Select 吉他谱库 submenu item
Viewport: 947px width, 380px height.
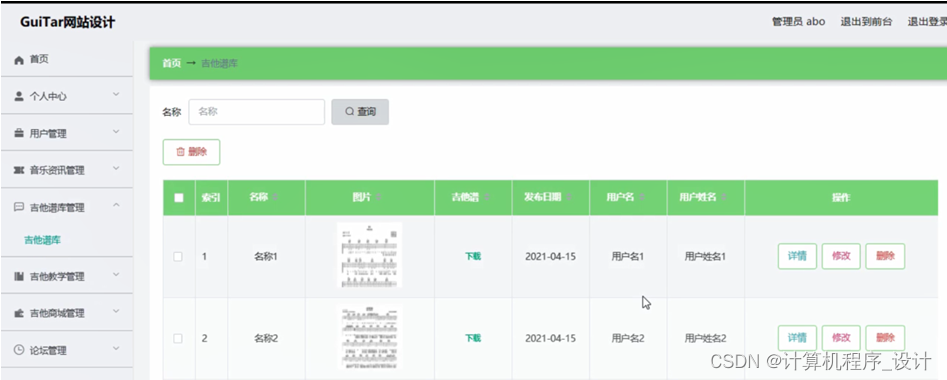click(42, 240)
